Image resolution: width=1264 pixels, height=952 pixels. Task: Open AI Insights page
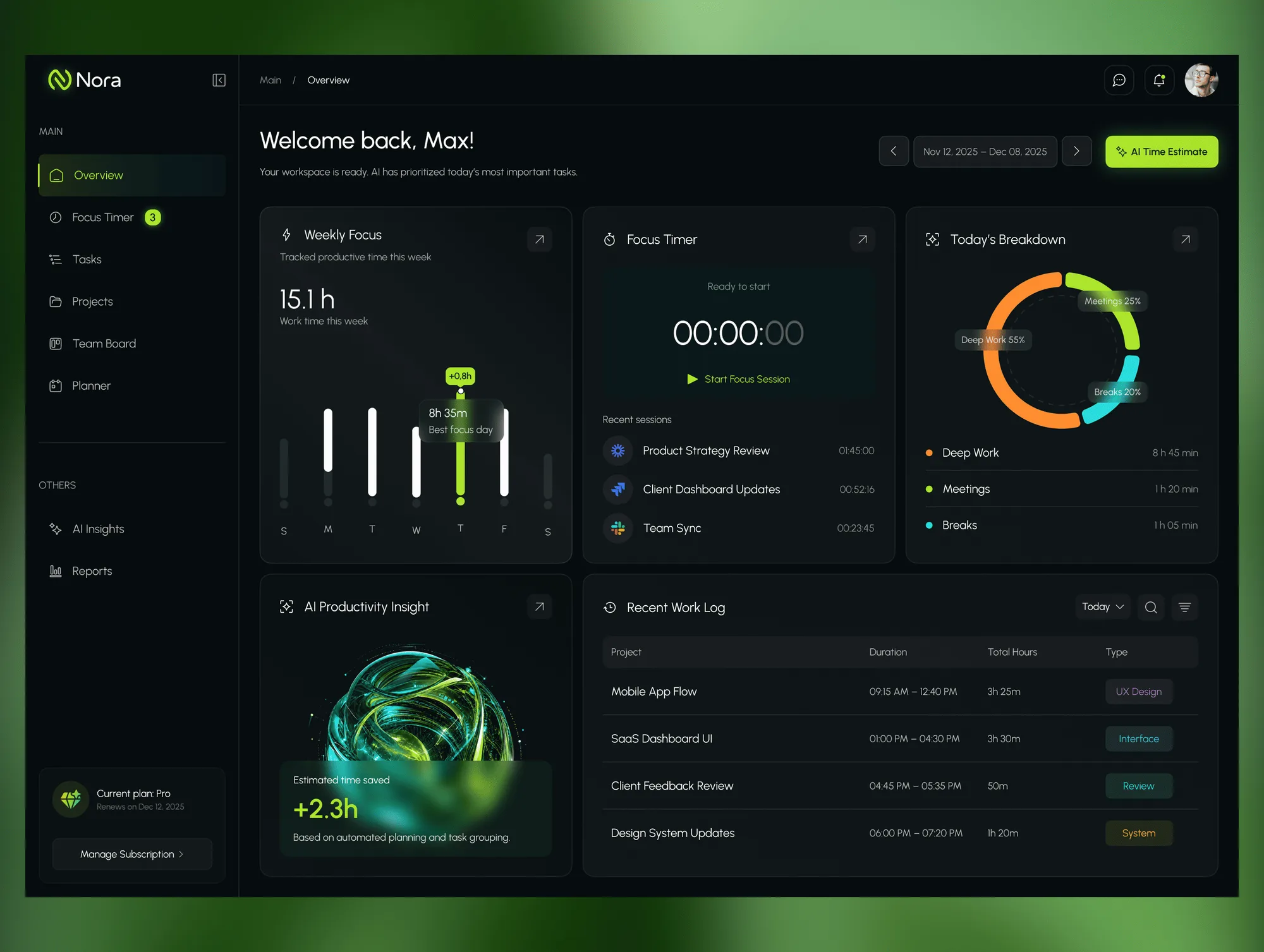98,529
